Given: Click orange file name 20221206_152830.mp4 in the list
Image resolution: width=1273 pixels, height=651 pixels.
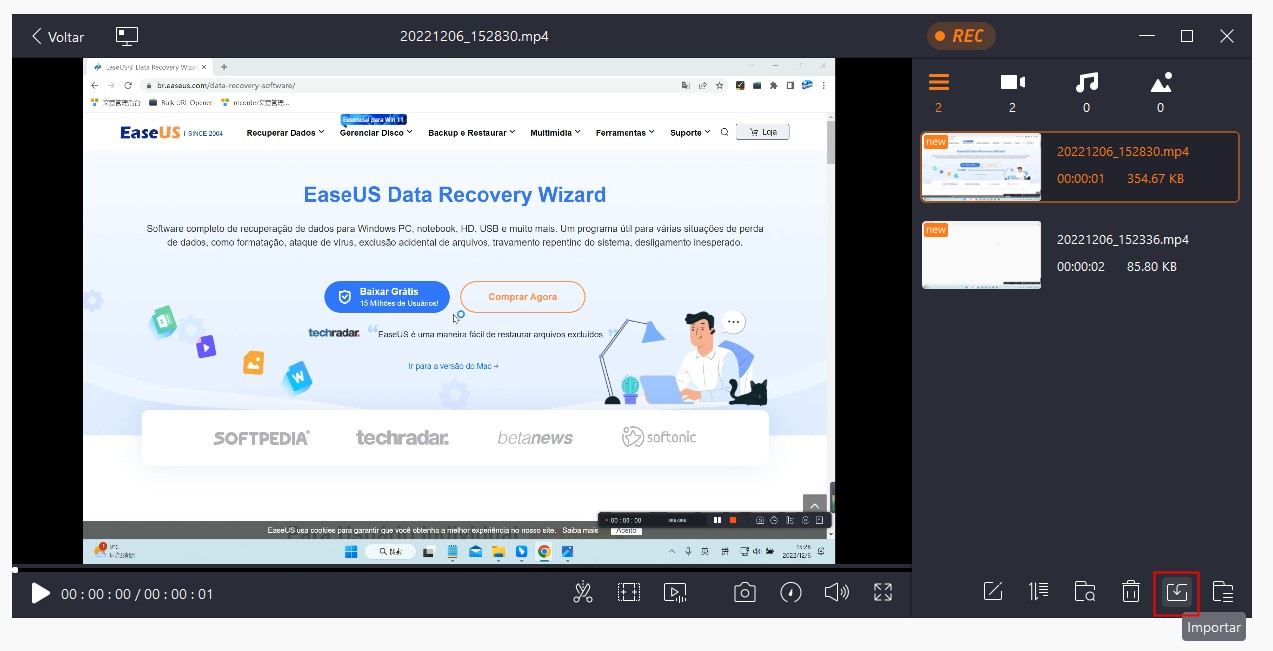Looking at the screenshot, I should point(1122,152).
